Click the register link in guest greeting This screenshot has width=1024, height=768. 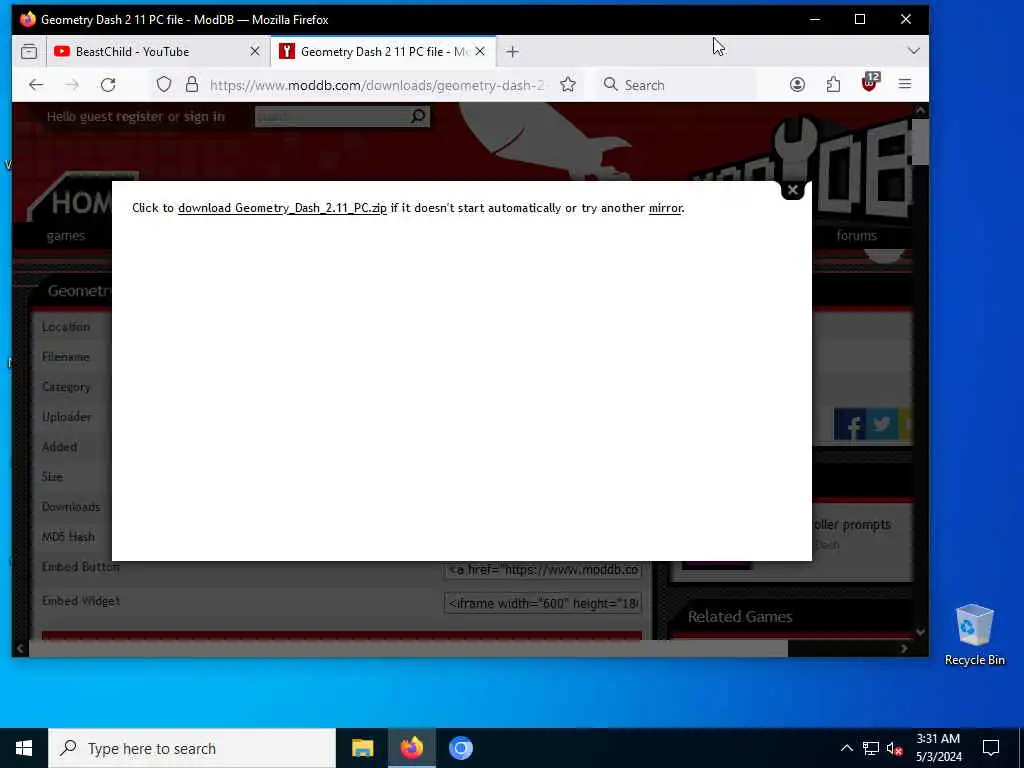coord(141,117)
